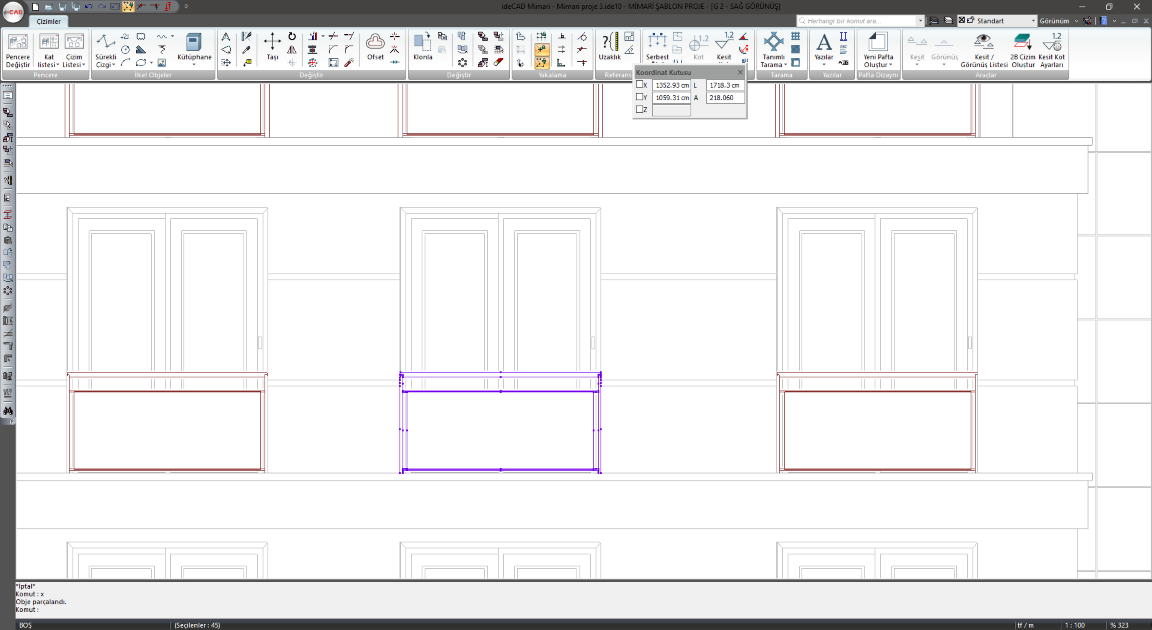The height and width of the screenshot is (630, 1152).
Task: Open Kesit / Görünüş Listesi
Action: coord(984,47)
